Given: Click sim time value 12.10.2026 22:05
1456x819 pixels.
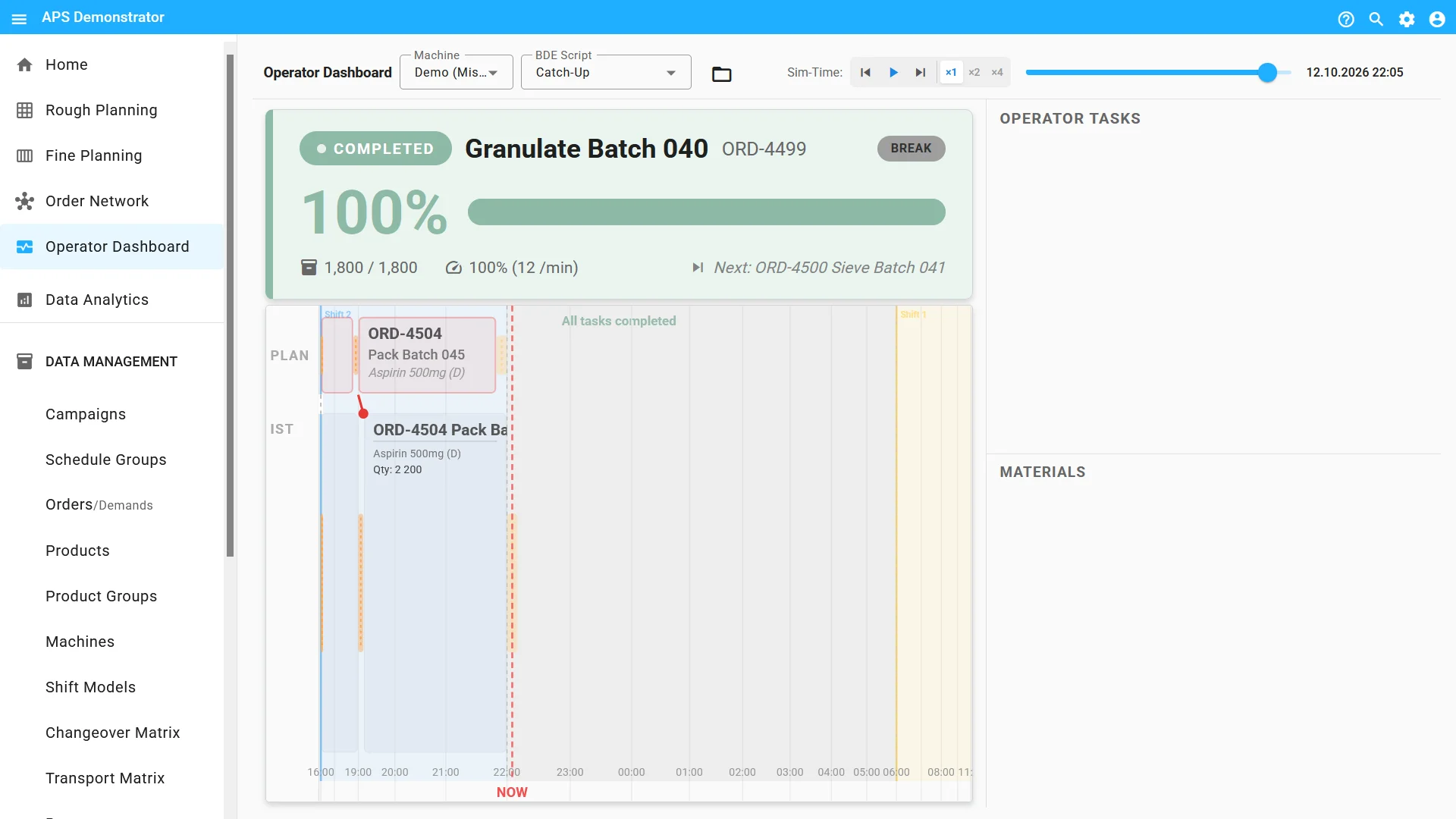Looking at the screenshot, I should point(1354,73).
